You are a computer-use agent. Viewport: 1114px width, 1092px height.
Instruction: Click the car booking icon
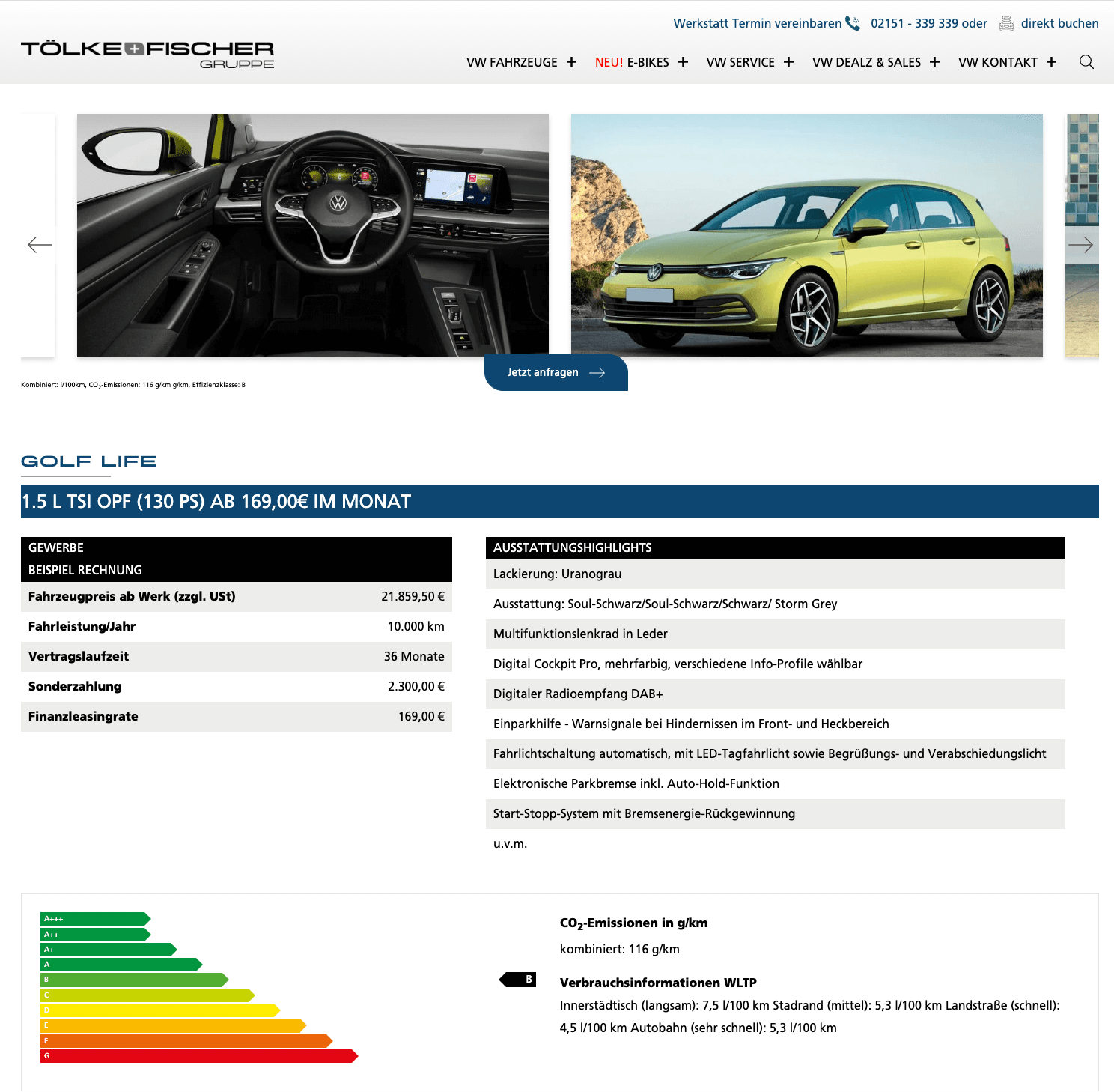coord(1007,23)
